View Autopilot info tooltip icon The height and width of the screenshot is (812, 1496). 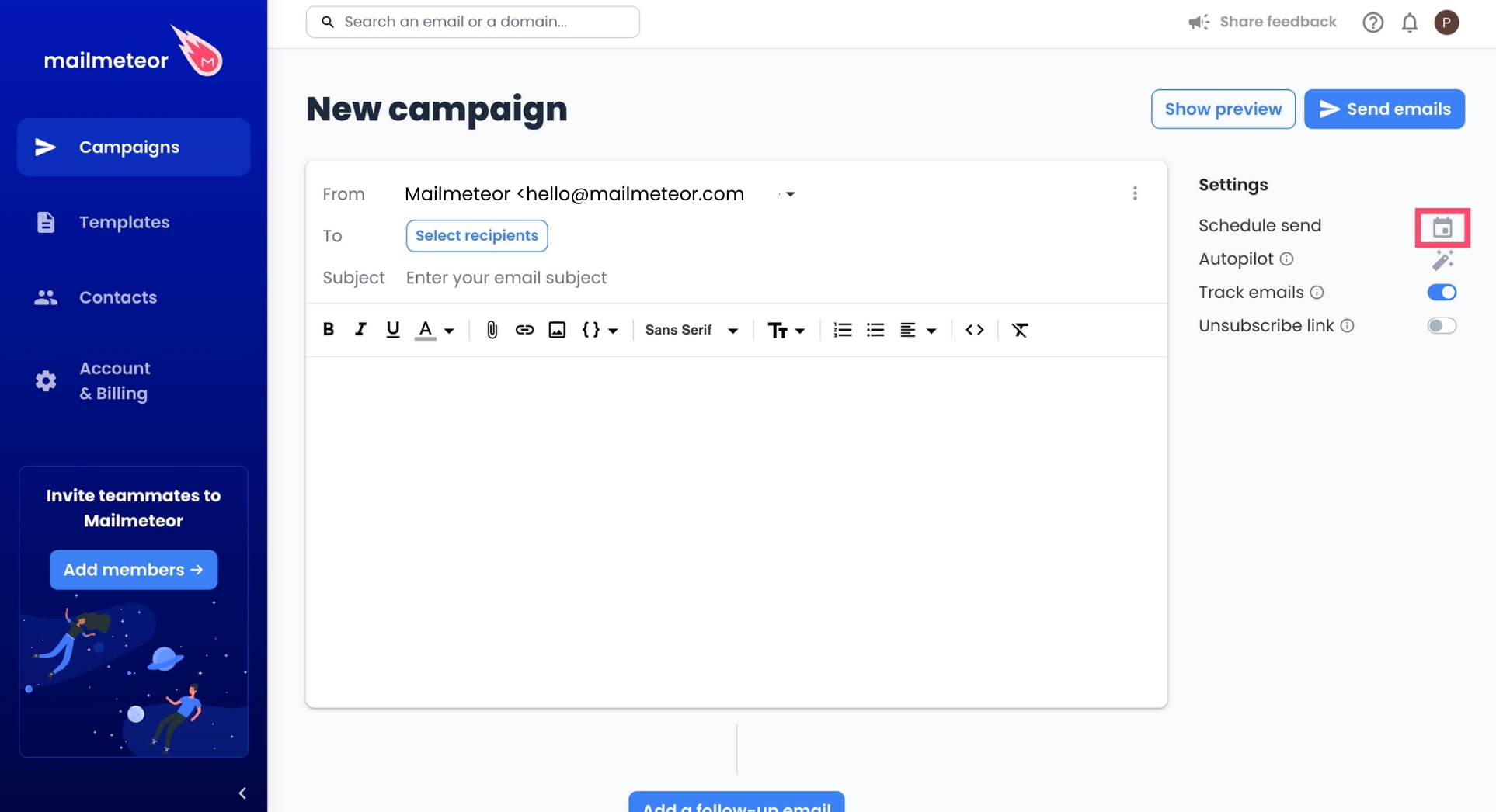point(1286,259)
